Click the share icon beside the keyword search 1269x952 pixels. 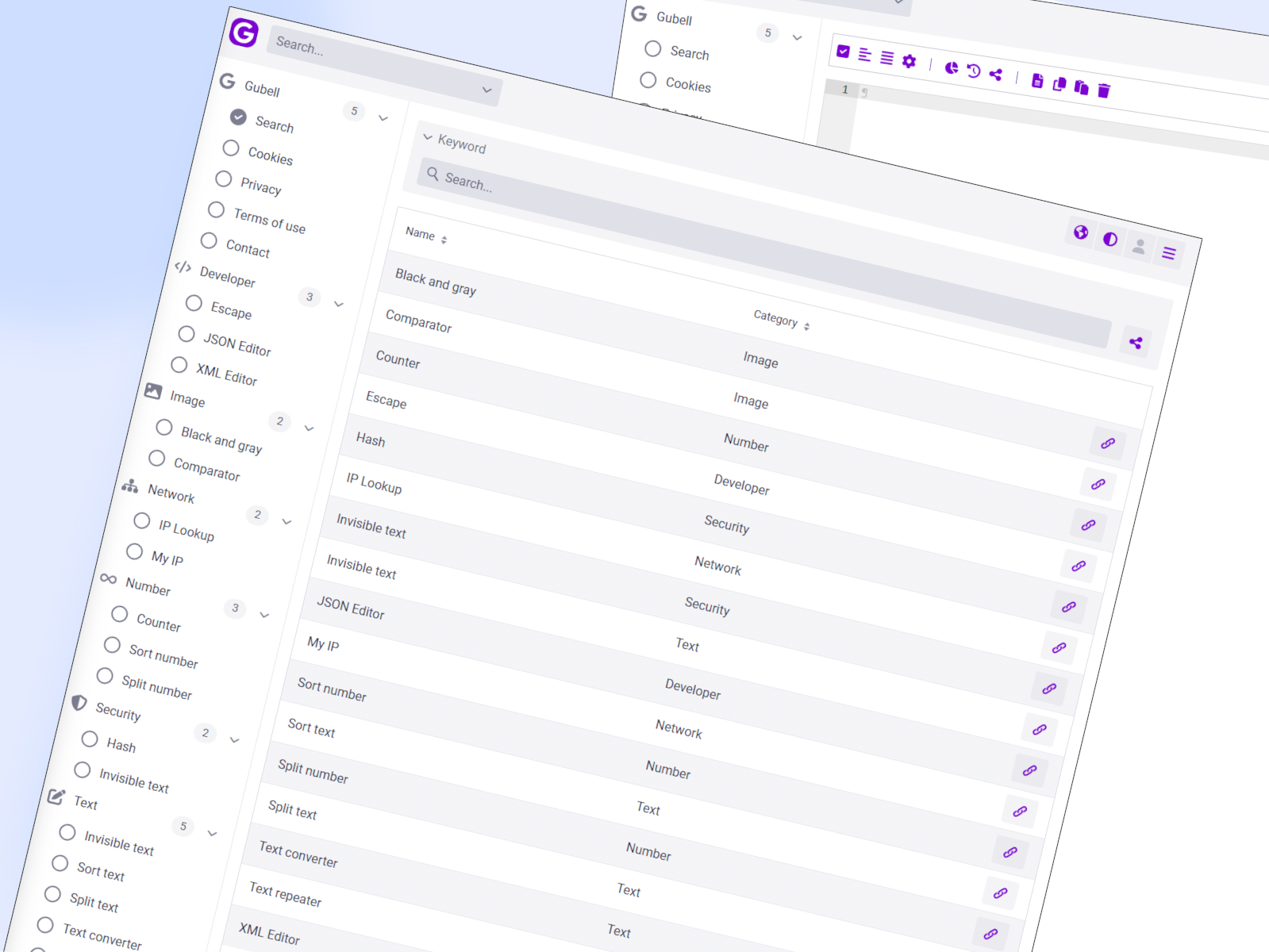(1135, 343)
